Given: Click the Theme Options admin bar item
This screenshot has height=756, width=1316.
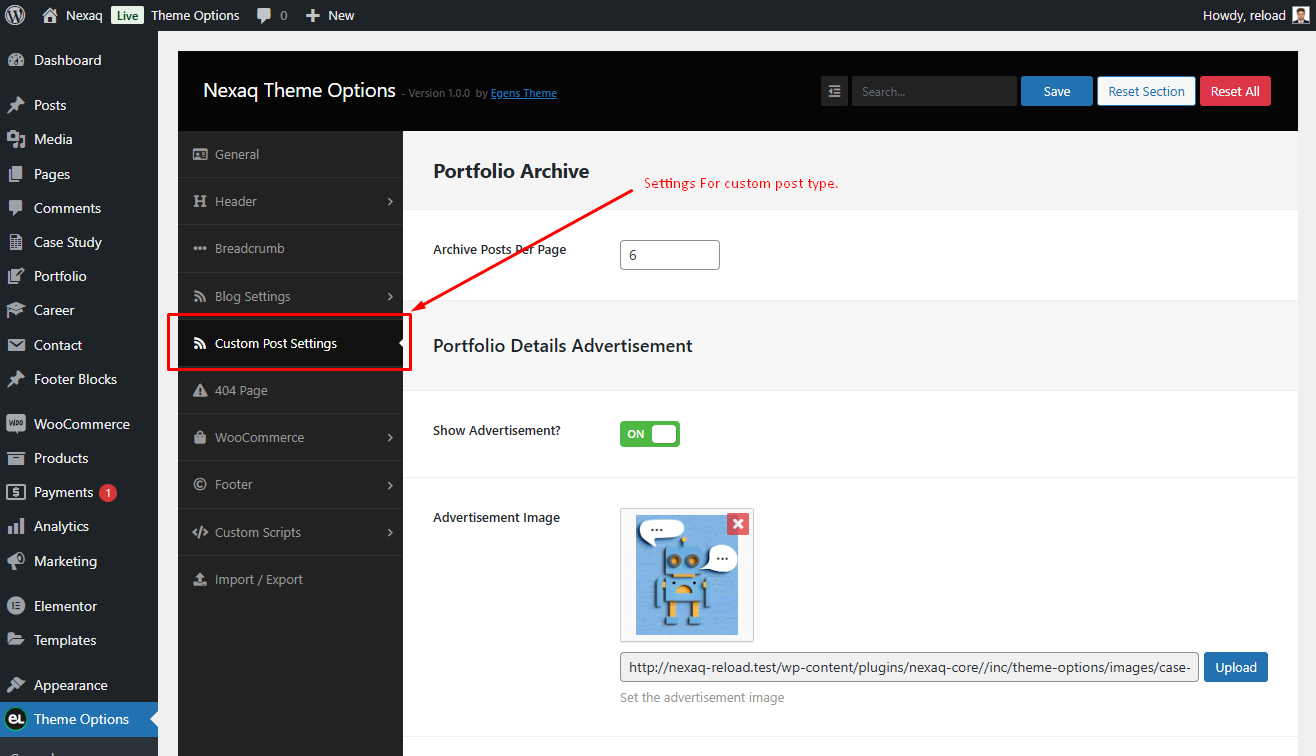Looking at the screenshot, I should pyautogui.click(x=195, y=16).
